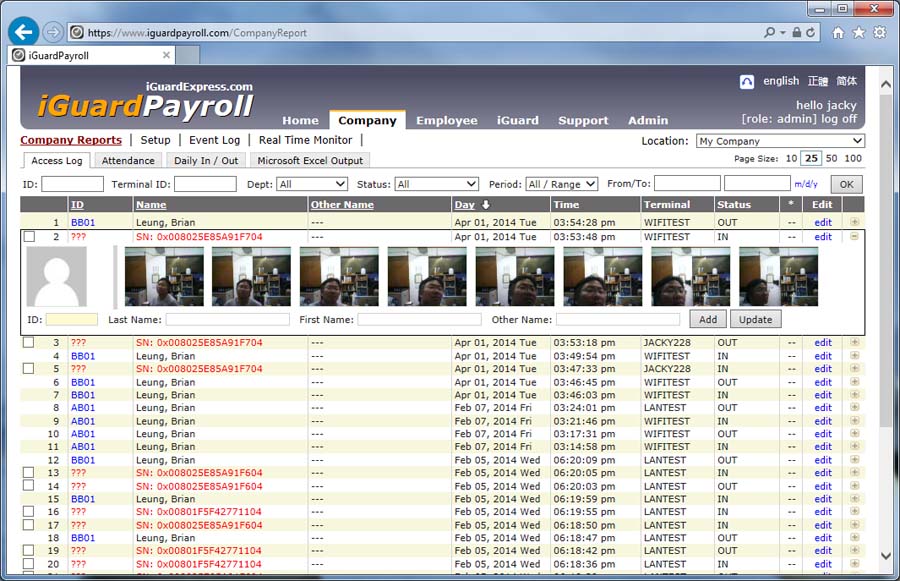Image resolution: width=900 pixels, height=581 pixels.
Task: Click the scrollbar up arrow
Action: tap(886, 84)
